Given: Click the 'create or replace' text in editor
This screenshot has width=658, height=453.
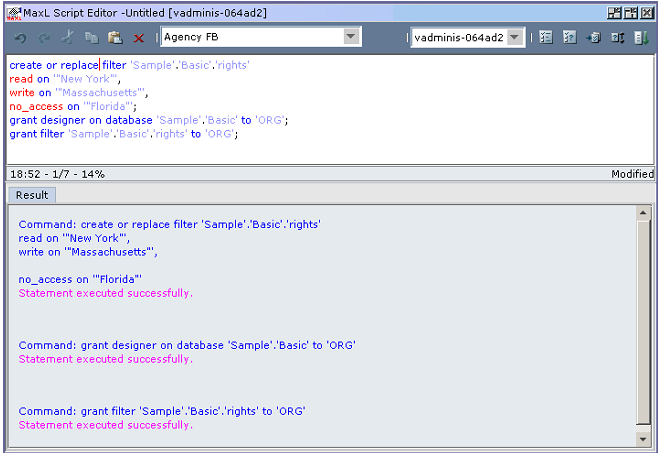Looking at the screenshot, I should pos(54,65).
